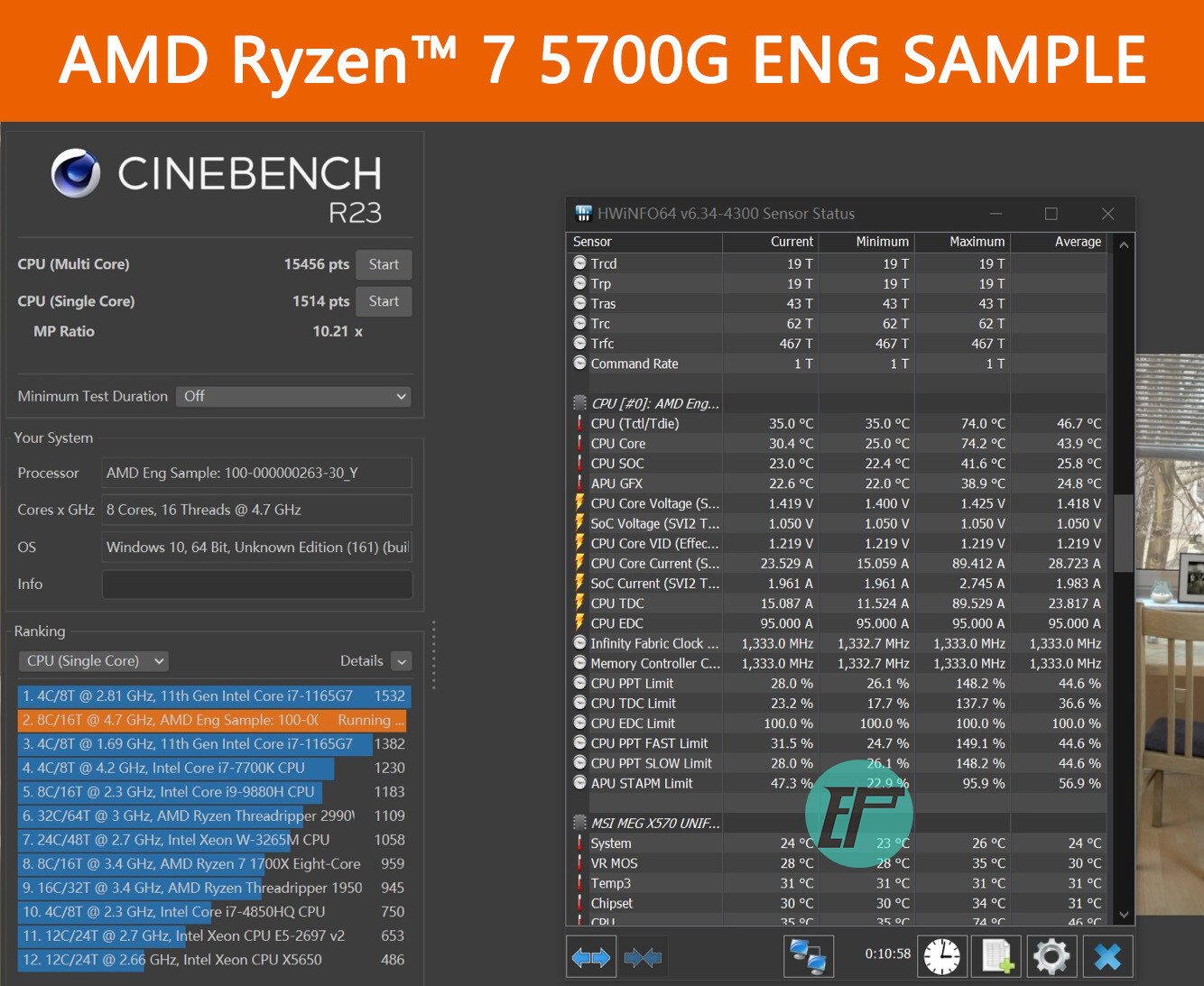Image resolution: width=1204 pixels, height=986 pixels.
Task: Open the Minimum Test Duration dropdown
Action: click(x=292, y=396)
